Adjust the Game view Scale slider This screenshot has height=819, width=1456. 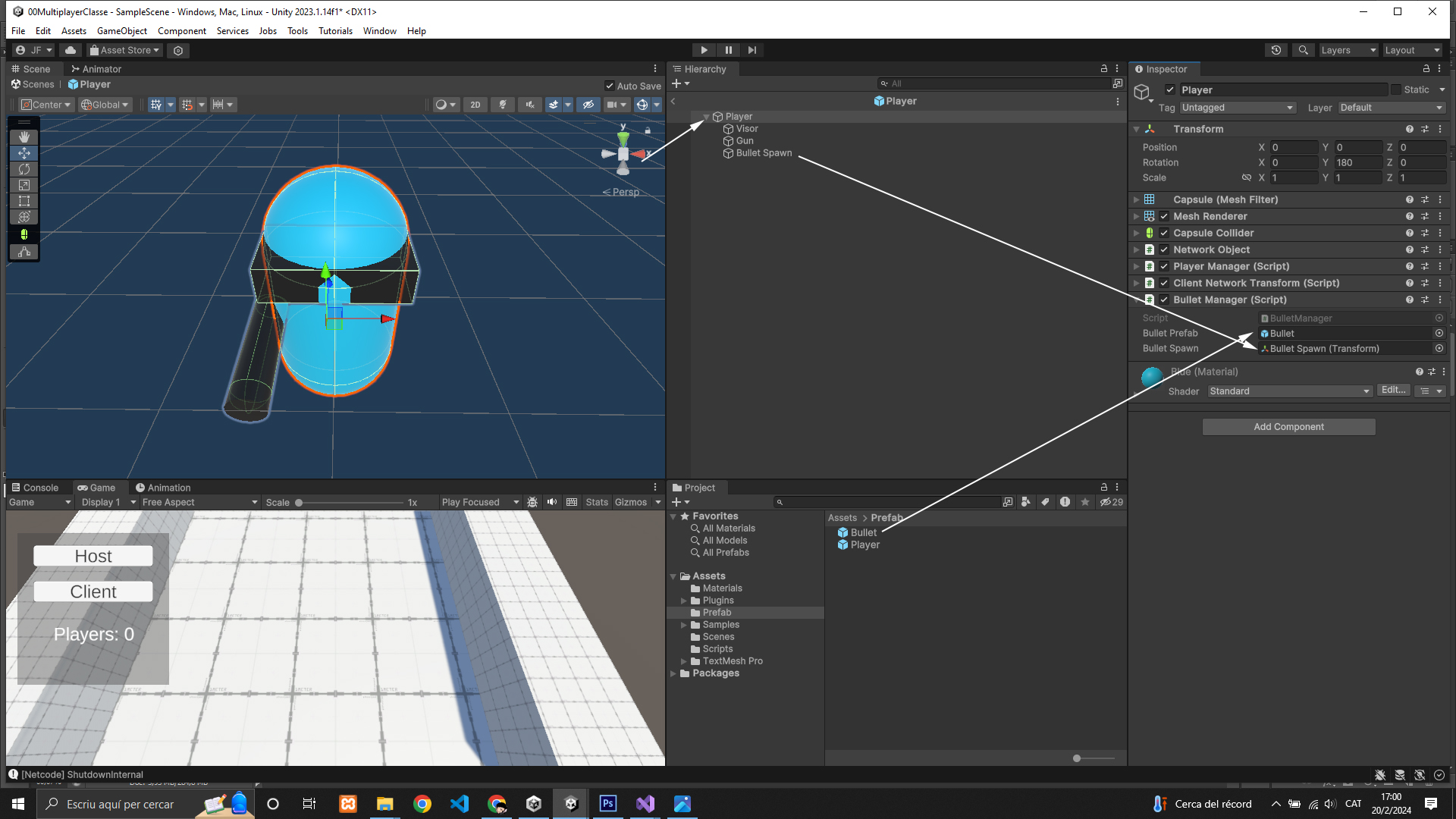(x=299, y=502)
